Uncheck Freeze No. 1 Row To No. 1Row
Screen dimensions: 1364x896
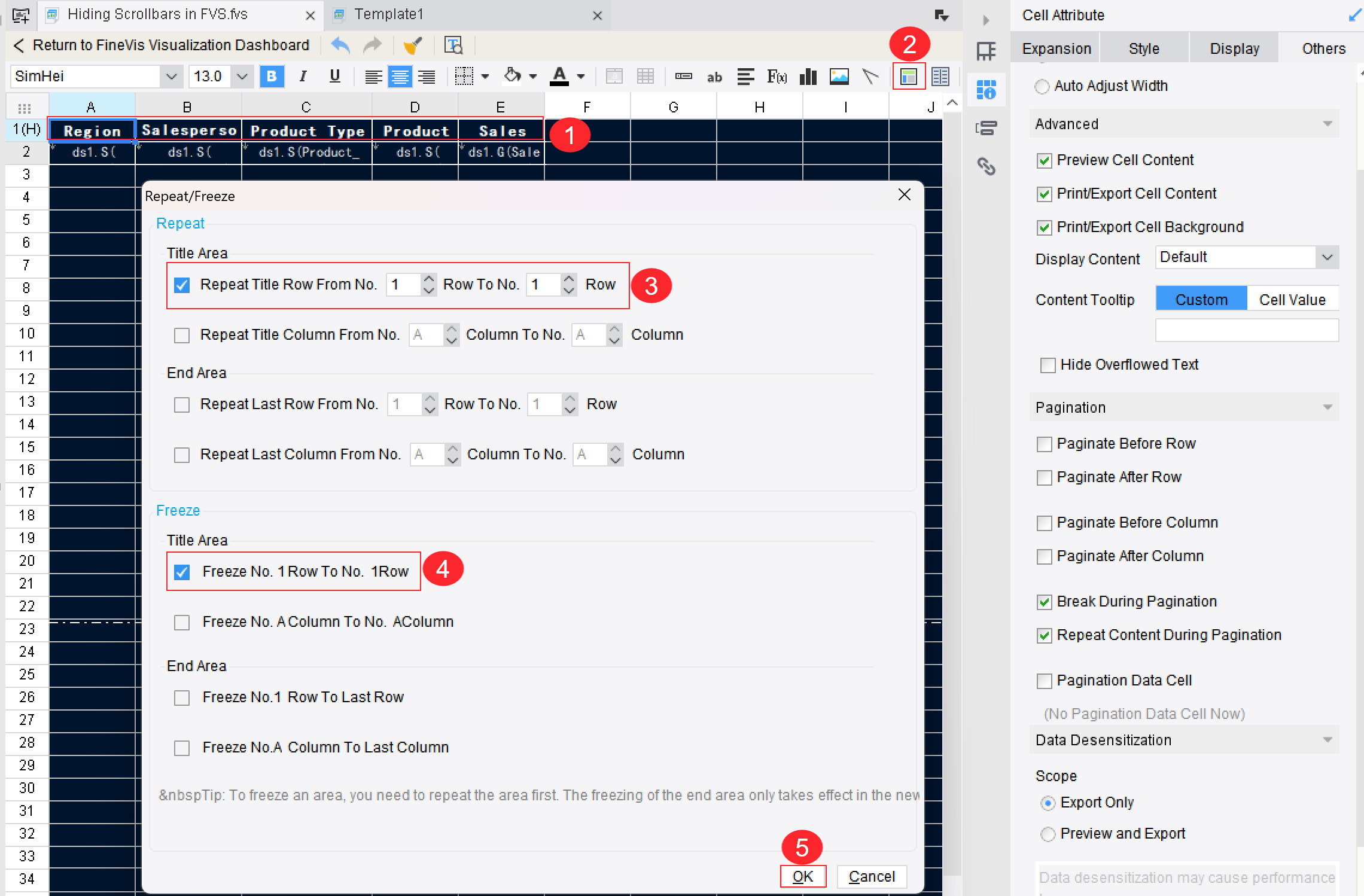182,572
